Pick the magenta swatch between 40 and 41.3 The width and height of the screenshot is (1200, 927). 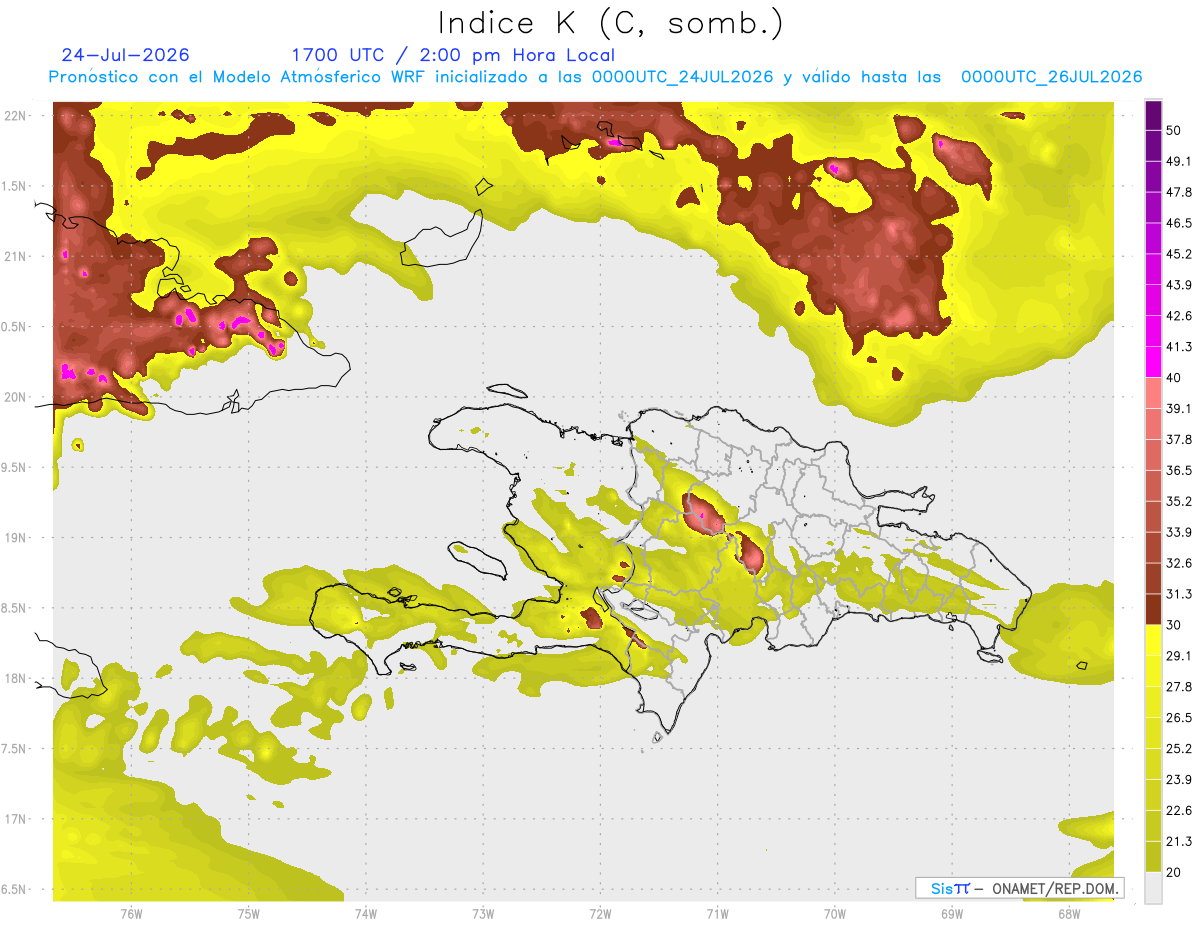coord(1153,362)
